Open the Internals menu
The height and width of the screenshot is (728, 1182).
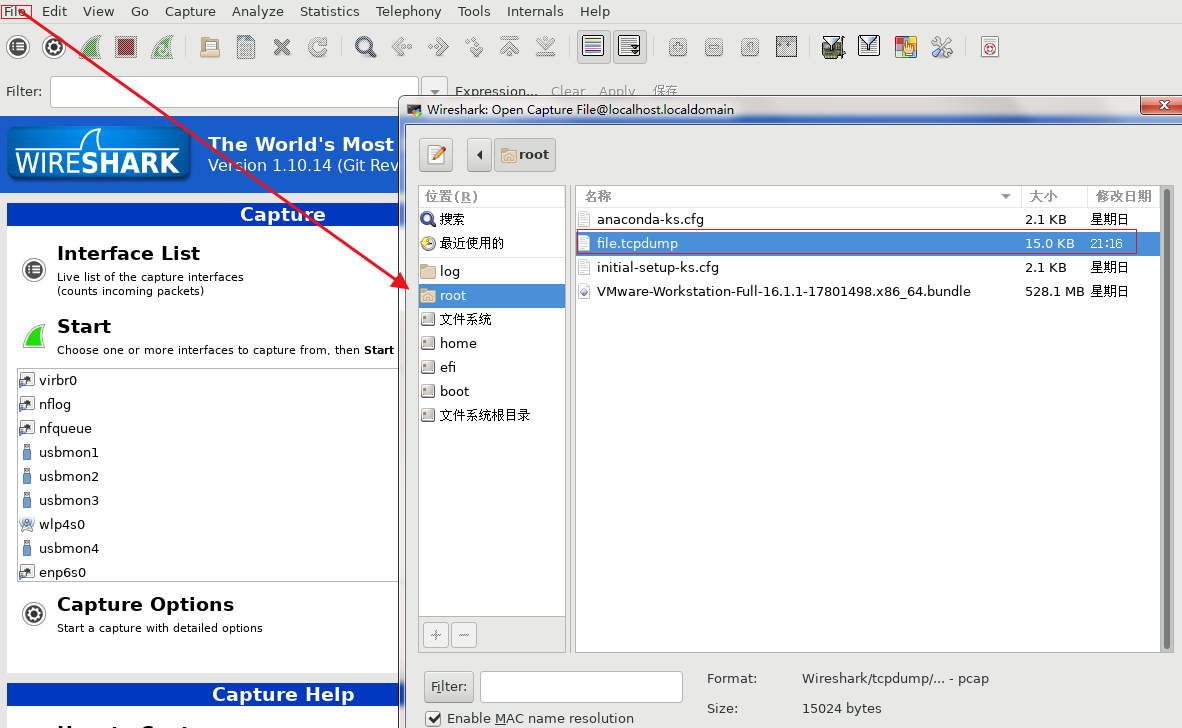(x=535, y=11)
